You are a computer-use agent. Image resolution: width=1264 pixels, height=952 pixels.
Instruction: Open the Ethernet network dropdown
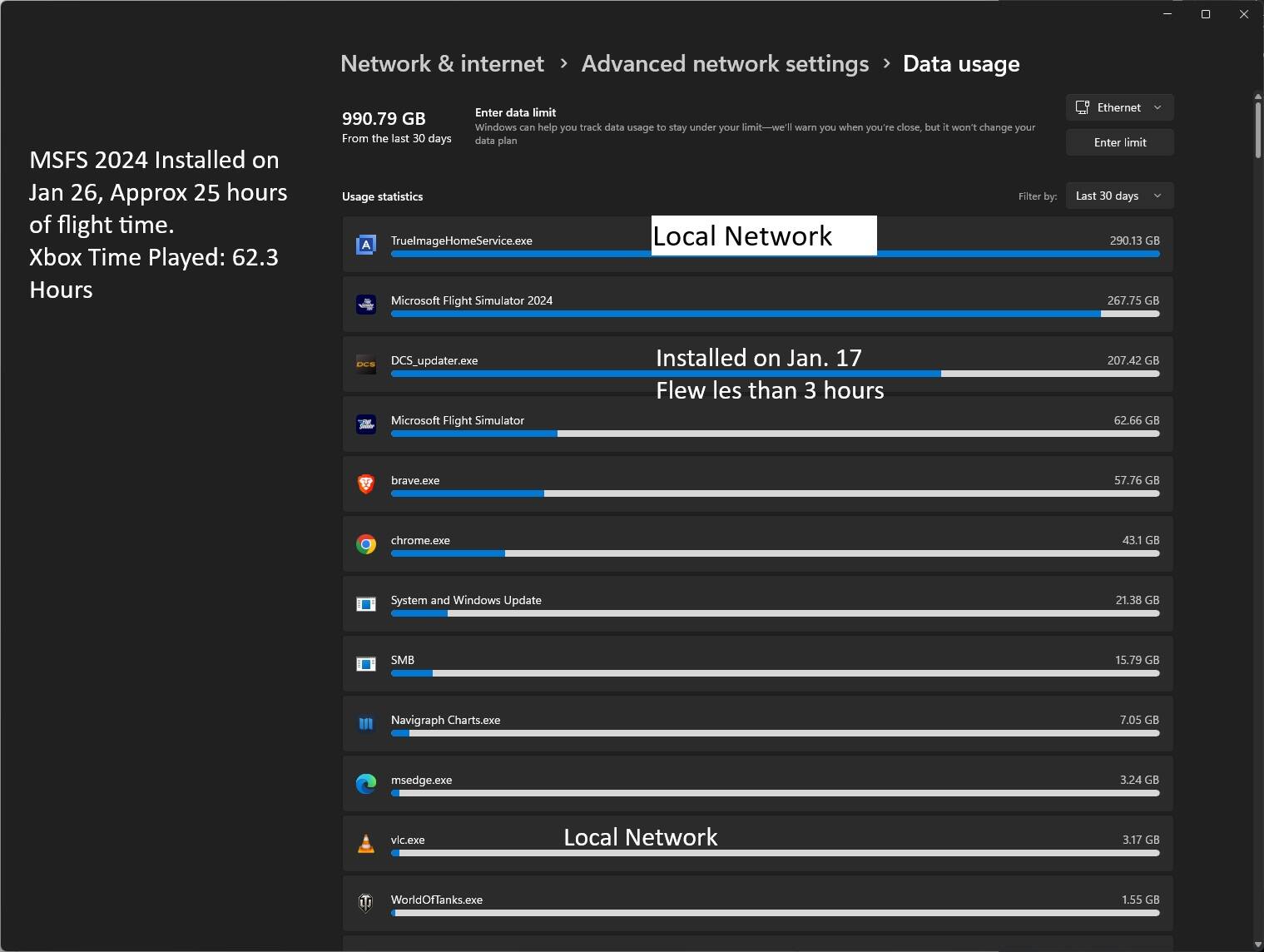click(1119, 107)
